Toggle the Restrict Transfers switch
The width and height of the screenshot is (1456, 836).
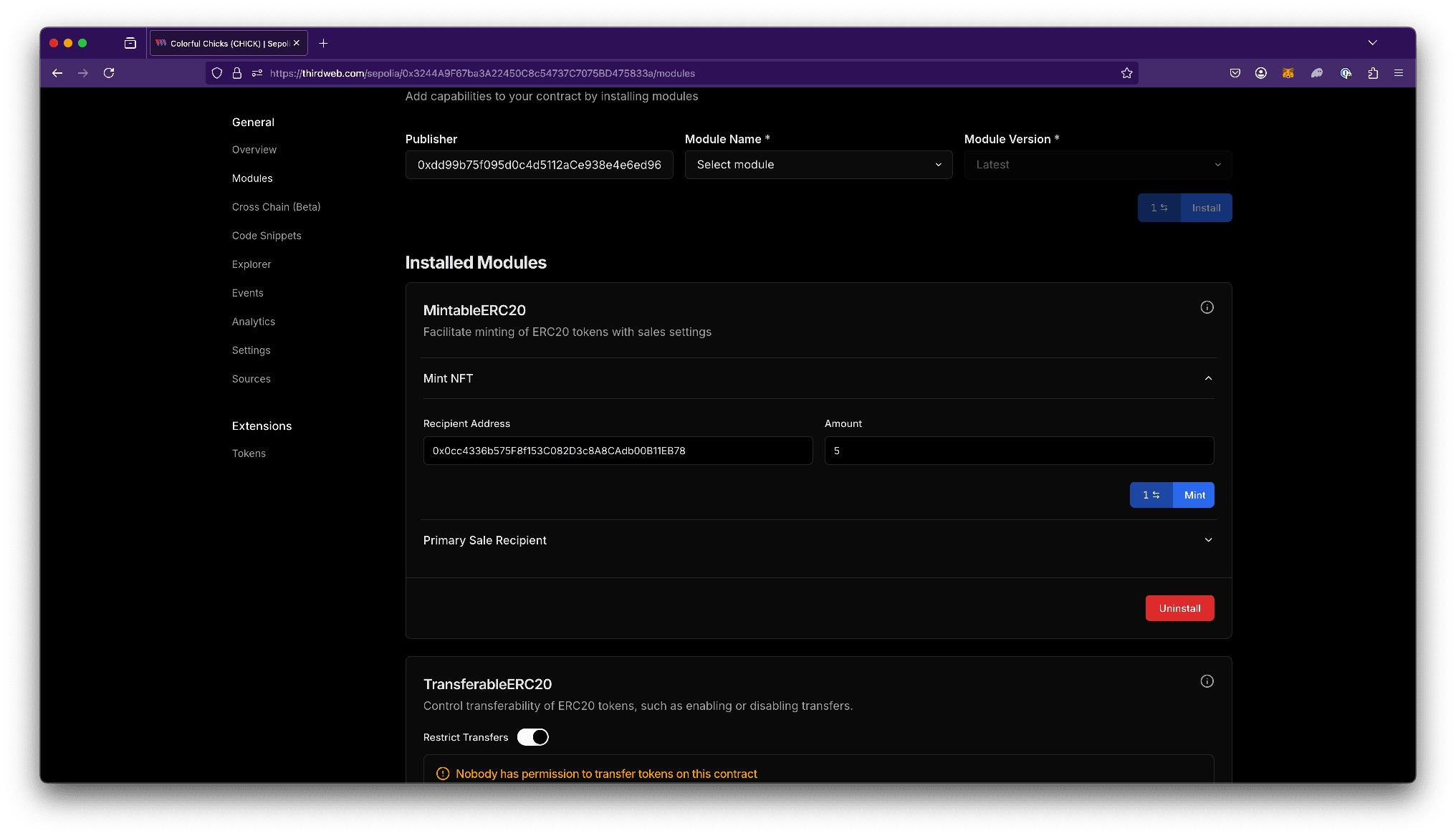[532, 737]
